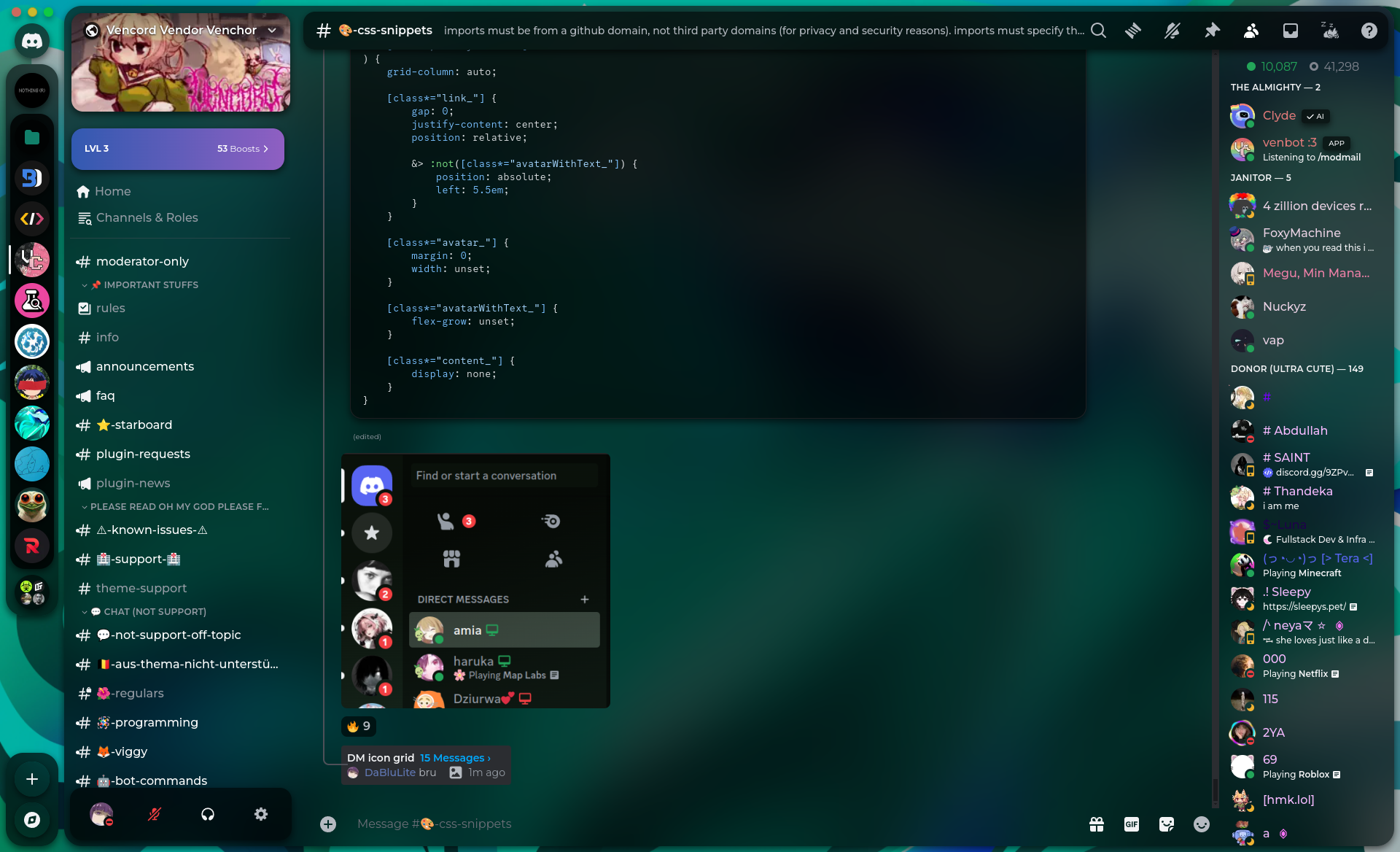Search the channel with magnifier icon
The width and height of the screenshot is (1400, 852).
[1098, 31]
